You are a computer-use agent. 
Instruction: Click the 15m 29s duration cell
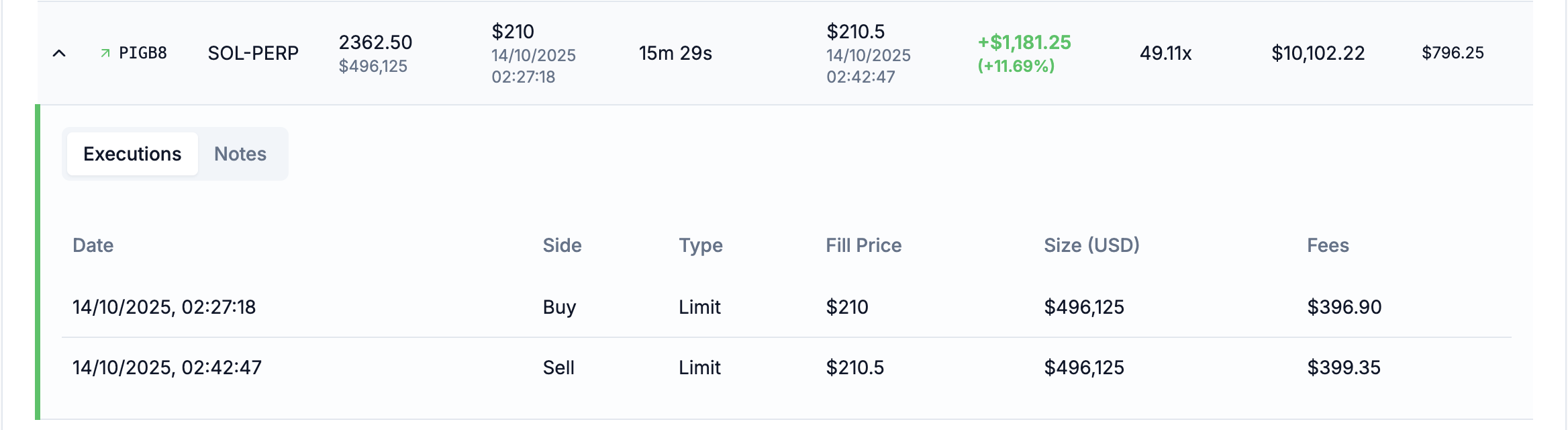(675, 53)
